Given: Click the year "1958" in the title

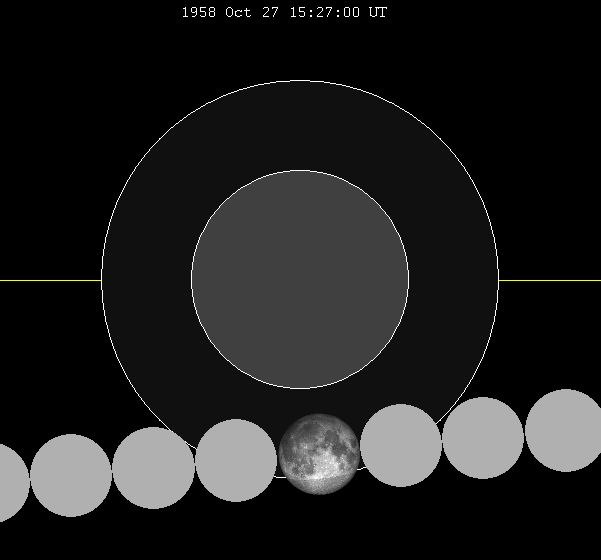Looking at the screenshot, I should (x=199, y=13).
